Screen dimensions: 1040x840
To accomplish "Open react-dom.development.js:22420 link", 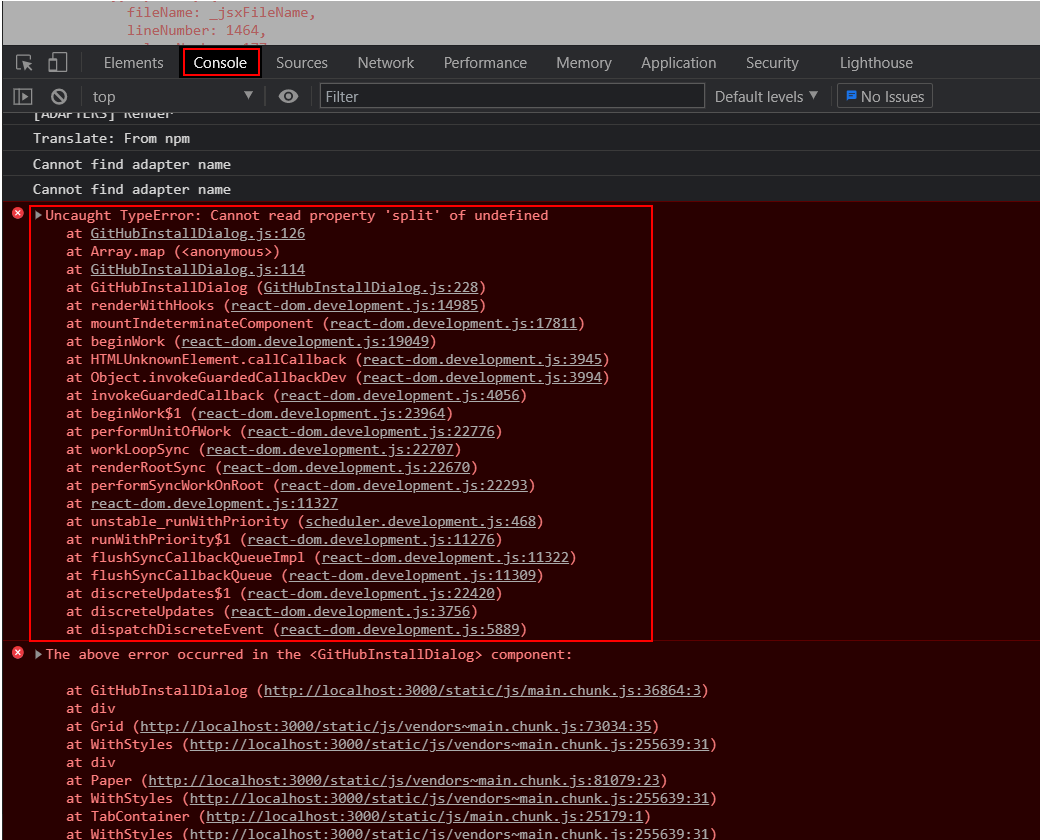I will coord(371,593).
